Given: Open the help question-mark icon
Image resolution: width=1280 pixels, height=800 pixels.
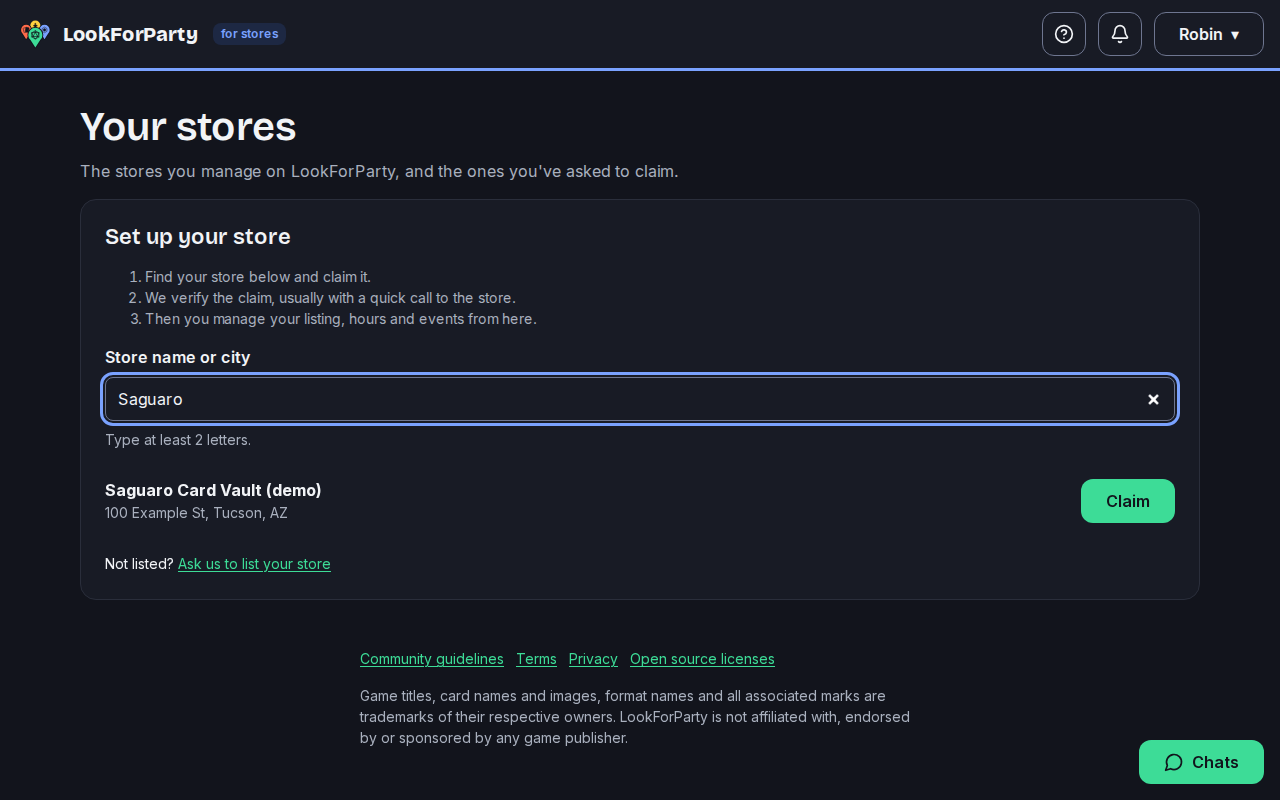Looking at the screenshot, I should pos(1064,34).
